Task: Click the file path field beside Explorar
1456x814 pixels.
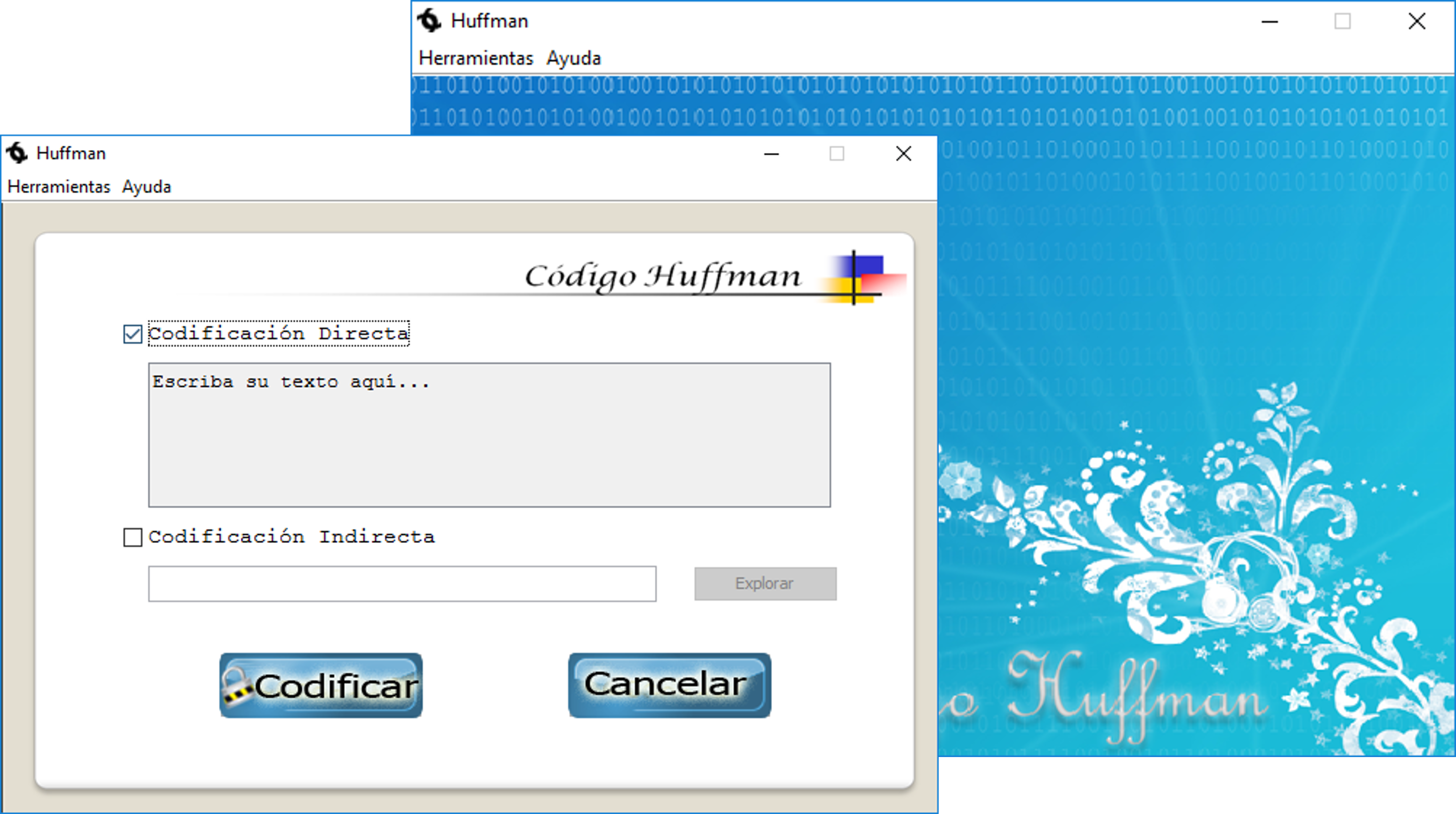Action: pos(402,583)
